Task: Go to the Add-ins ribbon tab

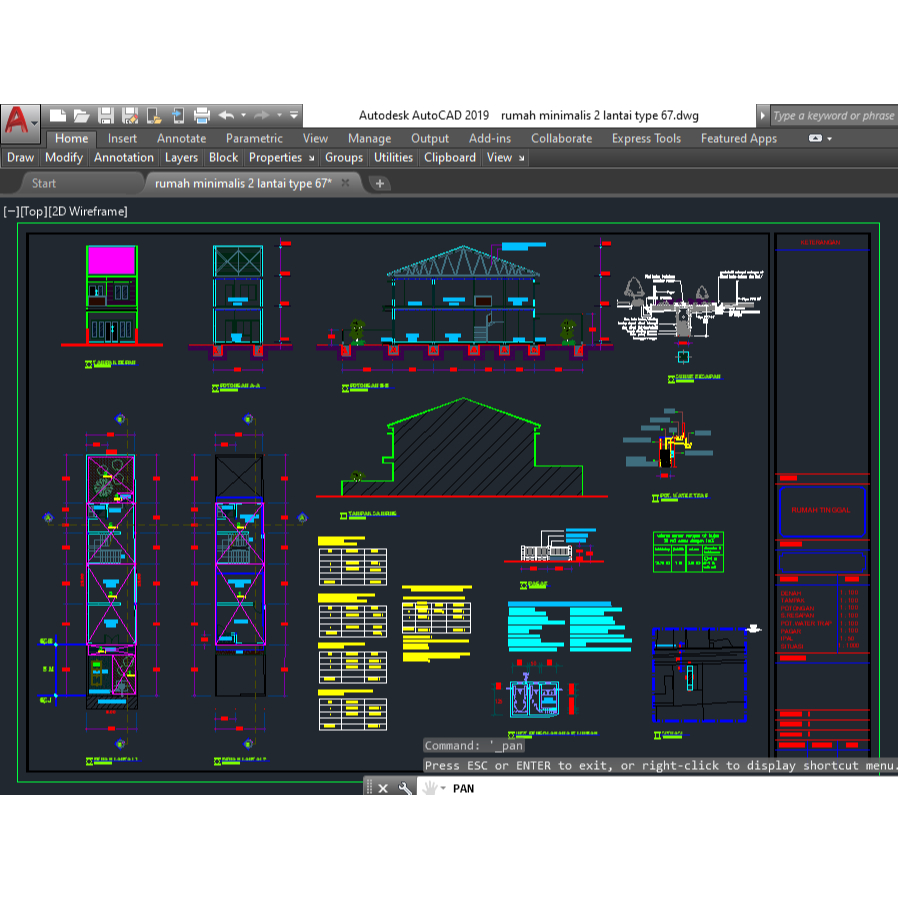Action: pyautogui.click(x=490, y=139)
